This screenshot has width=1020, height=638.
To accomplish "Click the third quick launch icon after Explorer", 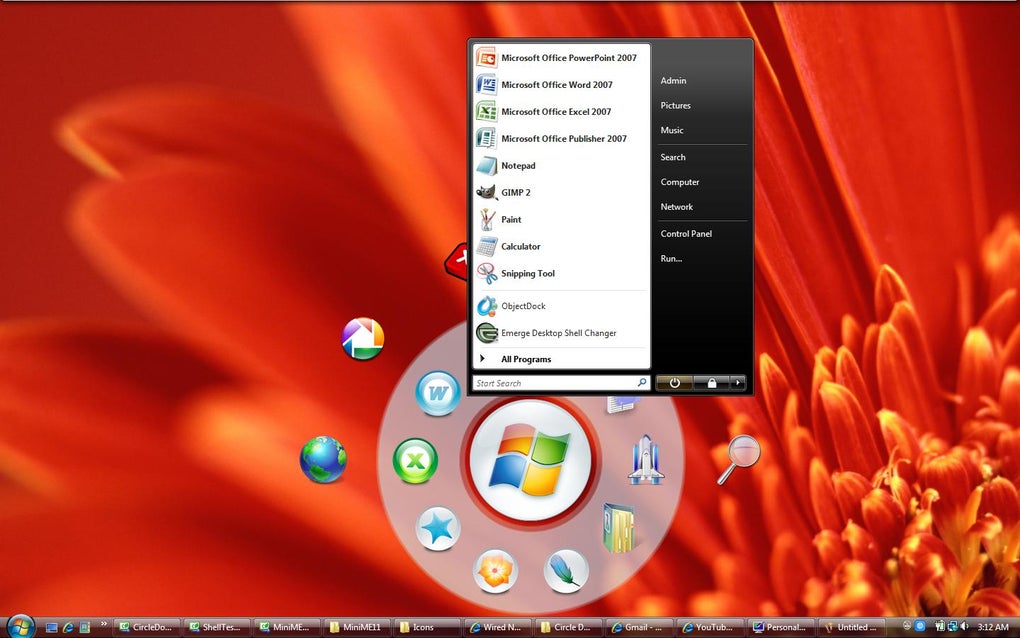I will coord(84,628).
